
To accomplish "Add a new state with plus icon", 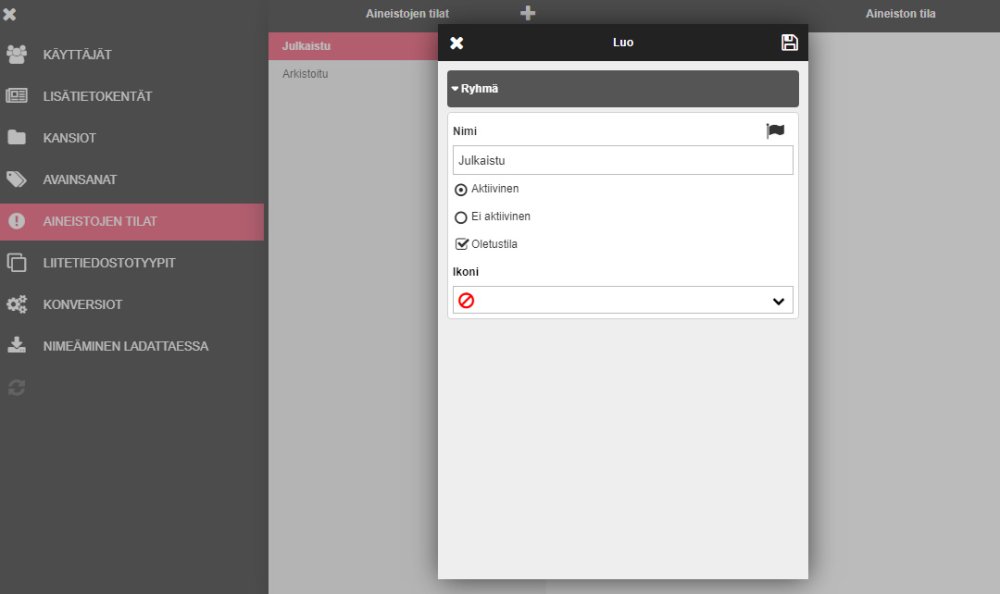I will tap(527, 13).
